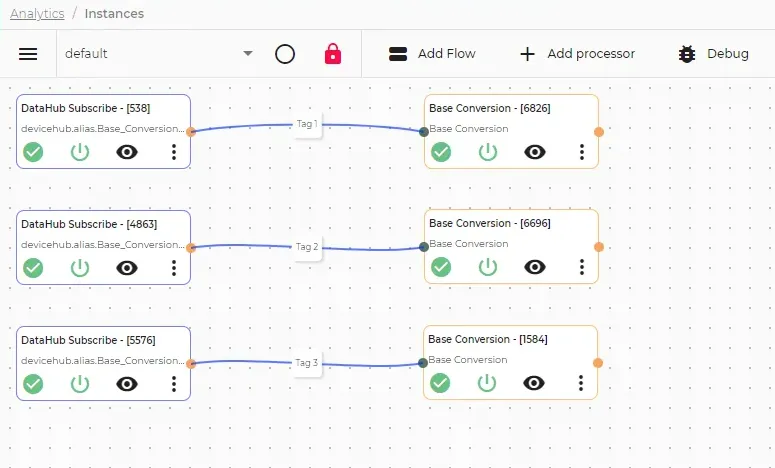The image size is (775, 468).
Task: Click output port of Base Conversion [6826]
Action: 599,131
